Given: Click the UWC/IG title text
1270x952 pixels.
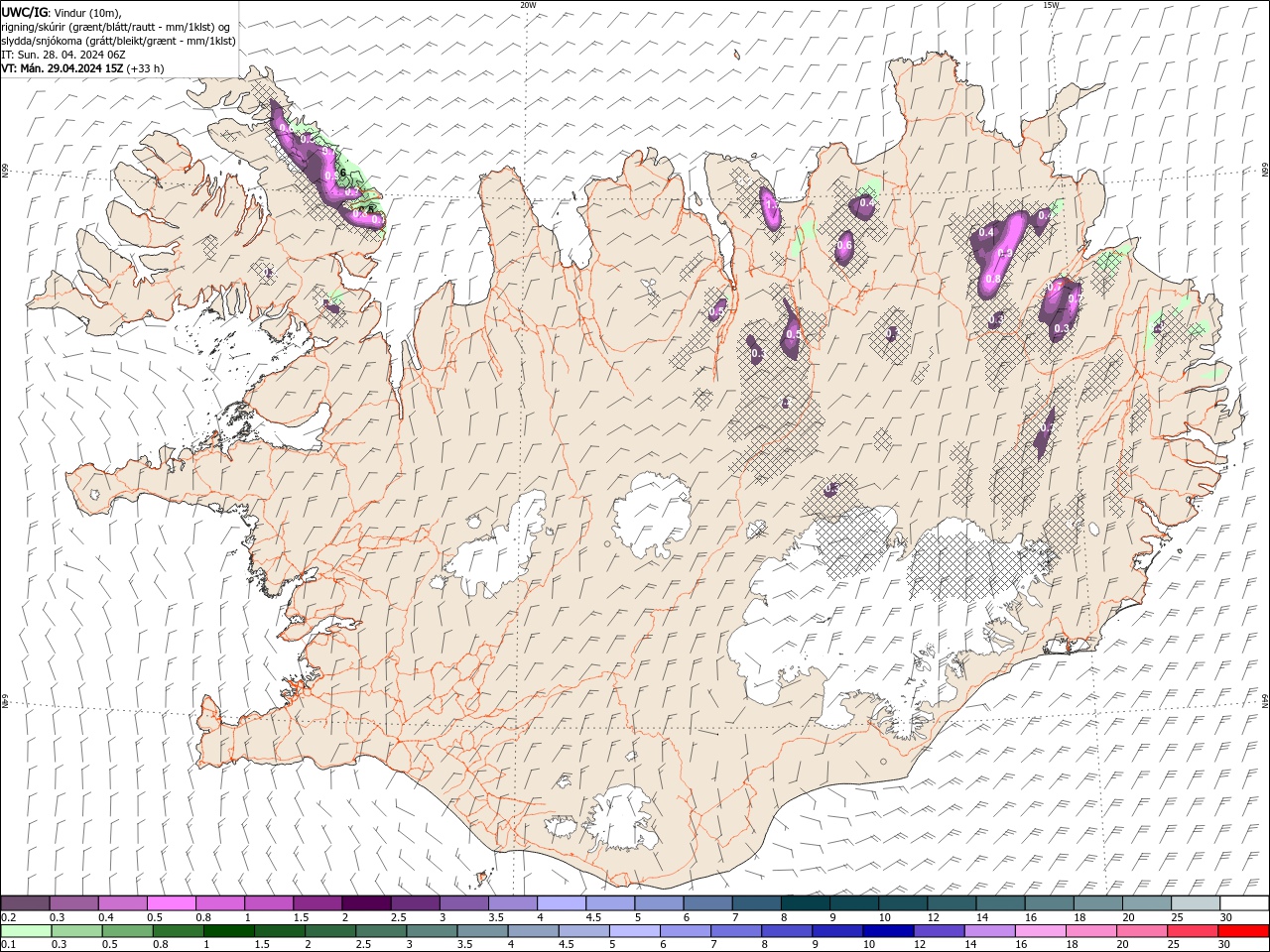Looking at the screenshot, I should 23,11.
